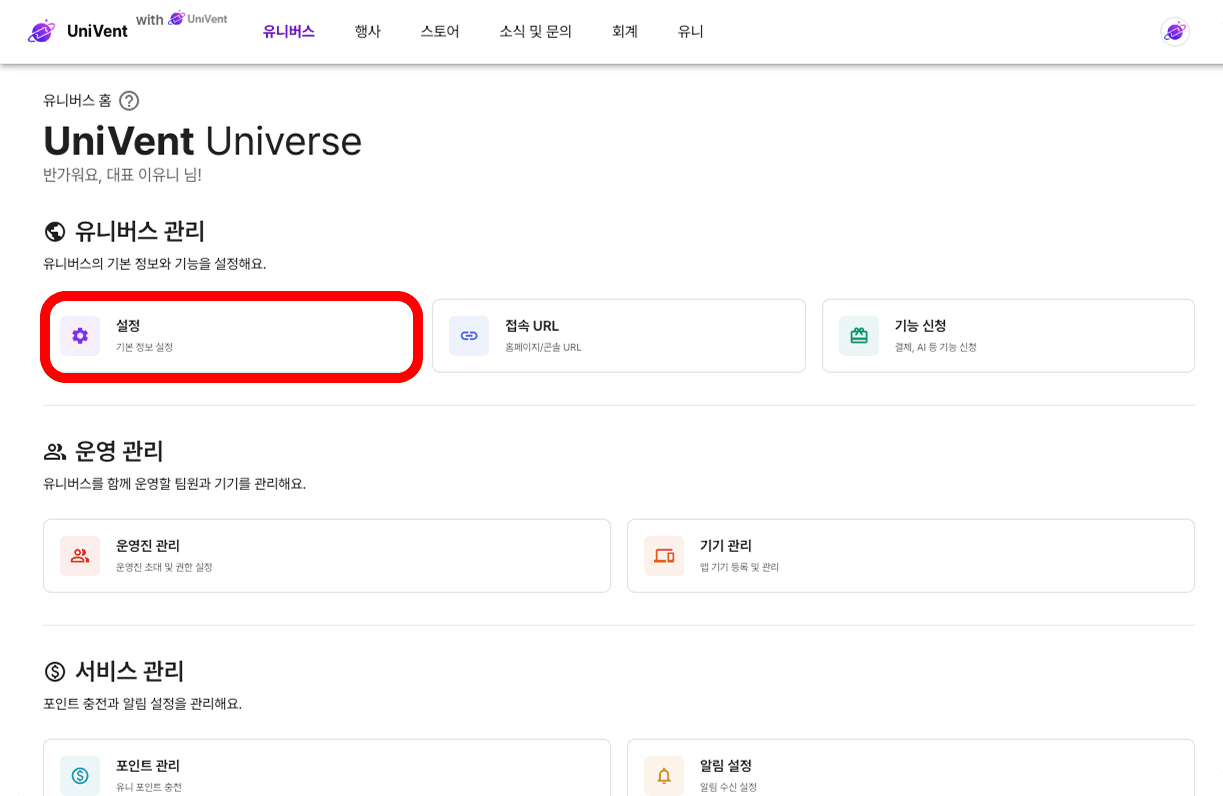Click the highlighted 유니버스 nav item
Screen dimensions: 1223x796
click(288, 31)
